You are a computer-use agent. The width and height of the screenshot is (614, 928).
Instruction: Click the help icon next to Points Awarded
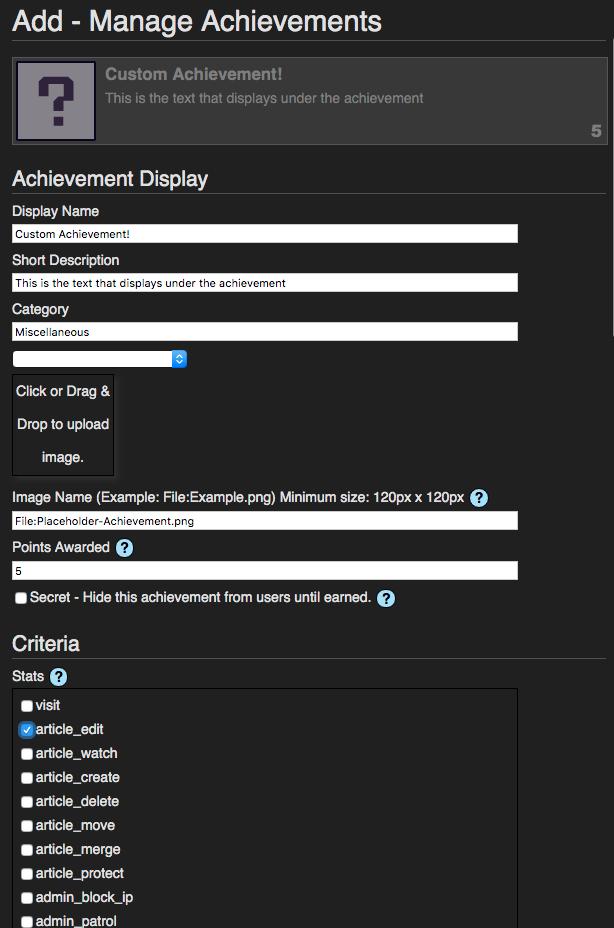point(125,548)
